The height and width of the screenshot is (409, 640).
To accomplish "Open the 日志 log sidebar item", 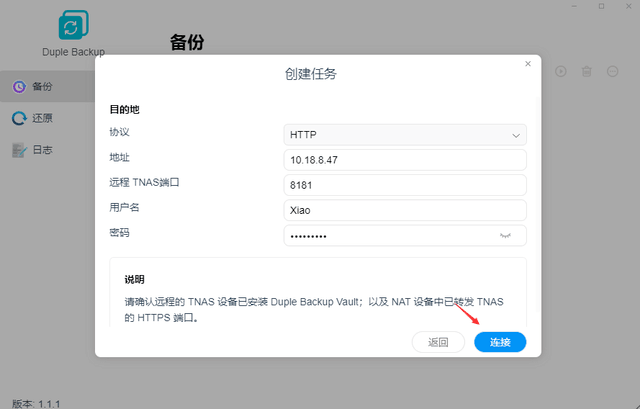I will pyautogui.click(x=47, y=150).
